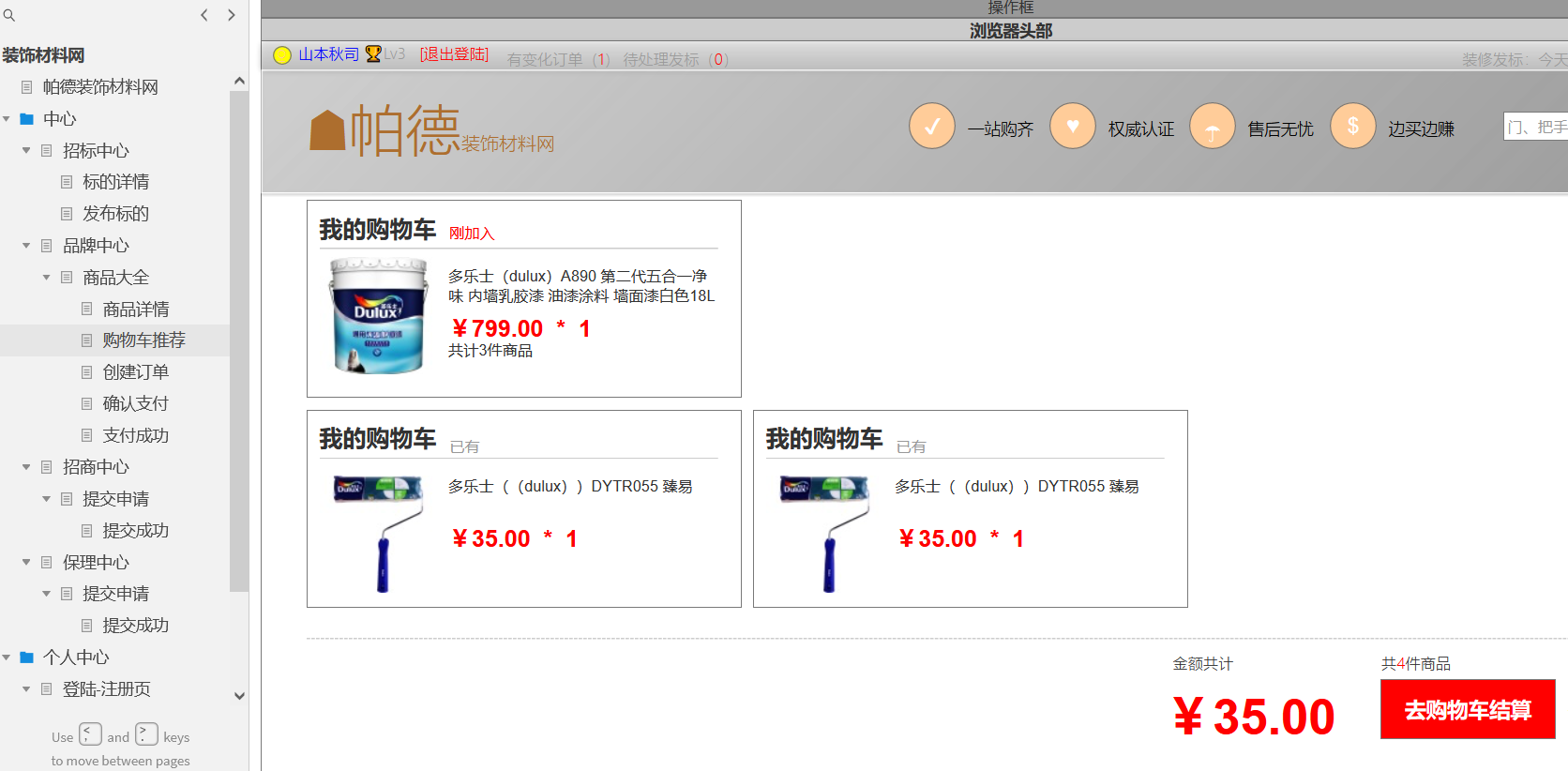
Task: Click the 退出登陆 logout link
Action: coord(454,54)
